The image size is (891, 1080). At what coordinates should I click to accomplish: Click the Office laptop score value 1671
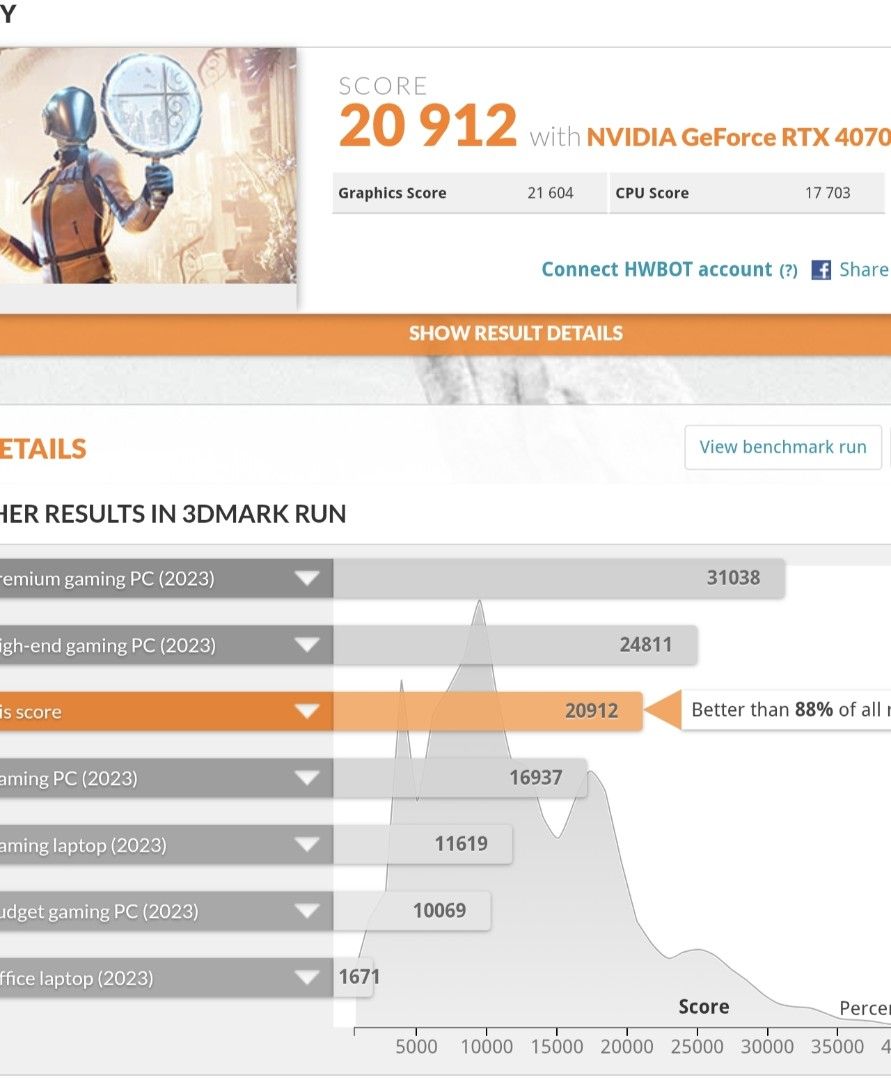(x=359, y=977)
